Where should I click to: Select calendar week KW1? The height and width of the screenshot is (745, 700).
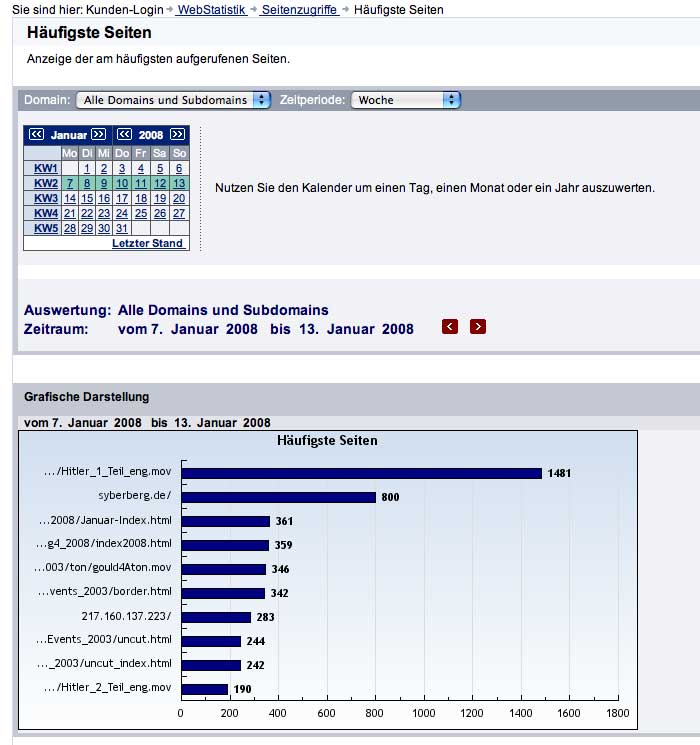coord(46,169)
